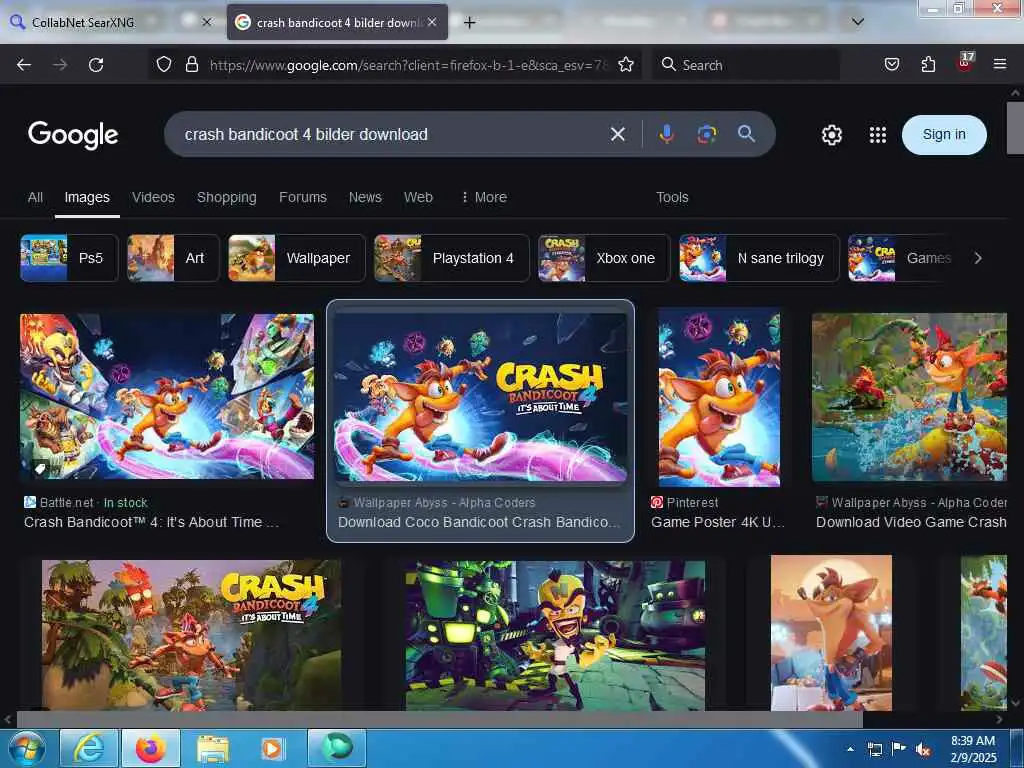The image size is (1024, 768).
Task: Filter images by Playstation 4 chip
Action: point(451,258)
